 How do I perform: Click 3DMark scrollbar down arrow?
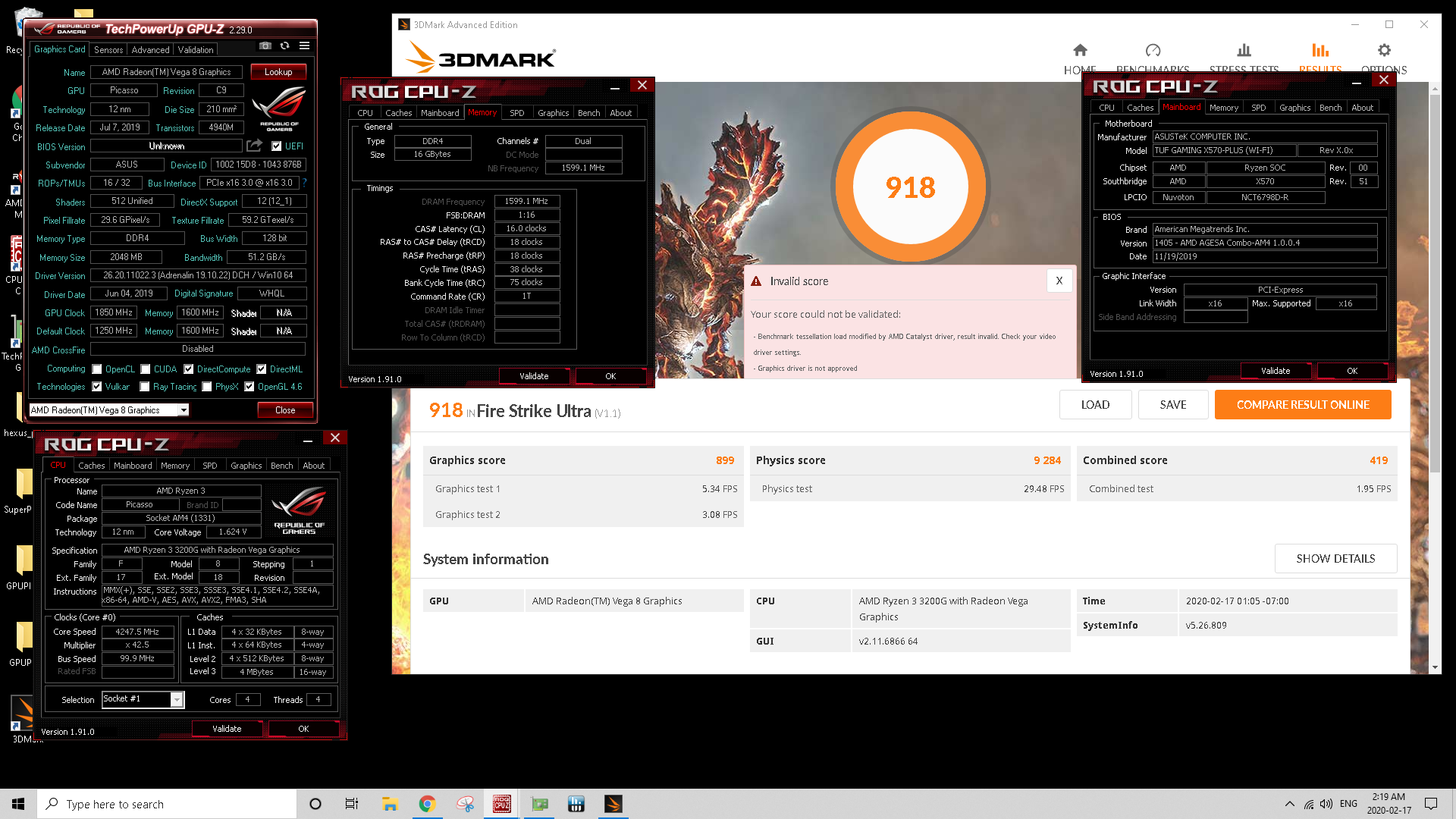pos(1435,667)
